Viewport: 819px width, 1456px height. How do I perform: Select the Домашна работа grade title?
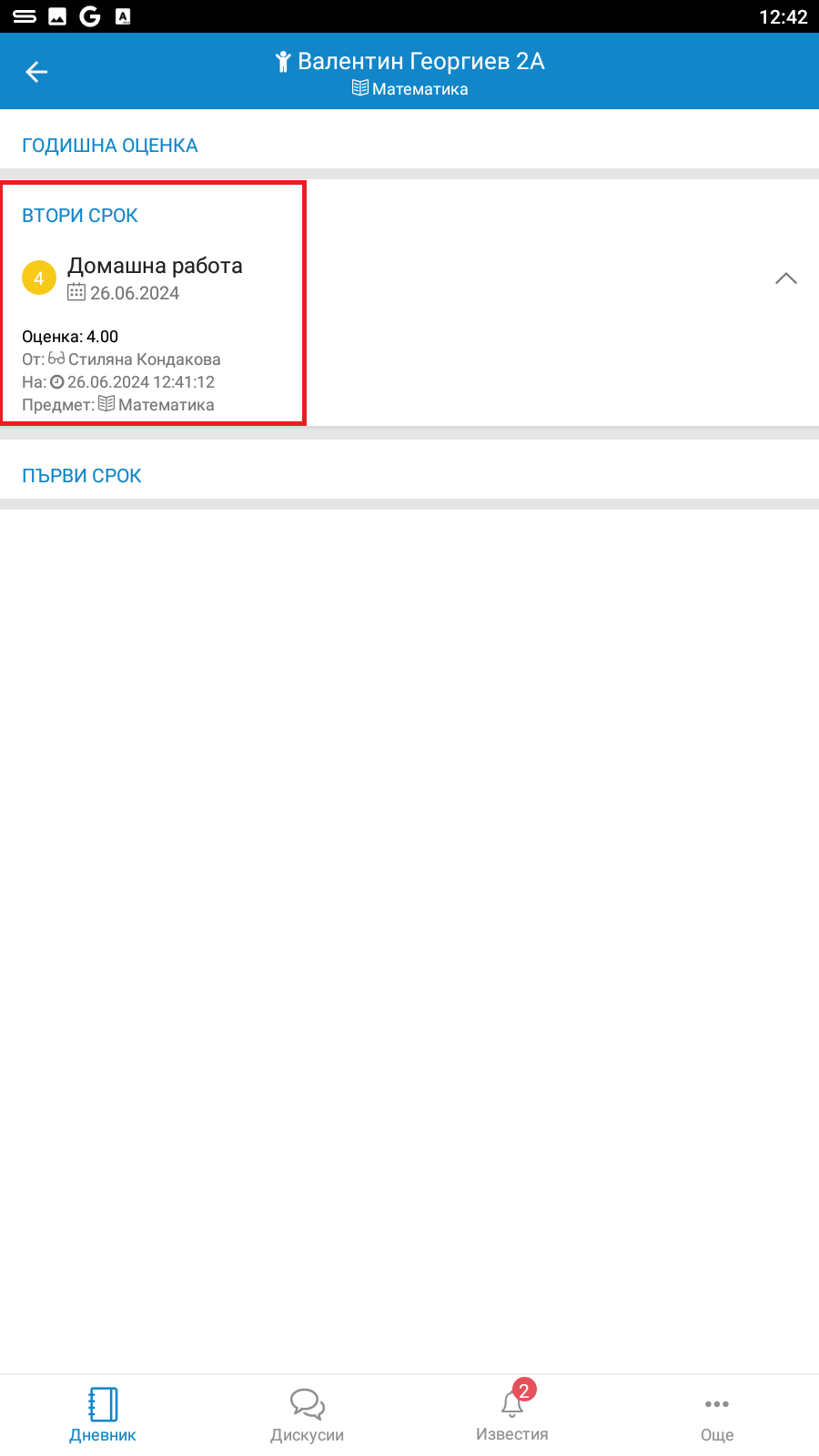156,266
